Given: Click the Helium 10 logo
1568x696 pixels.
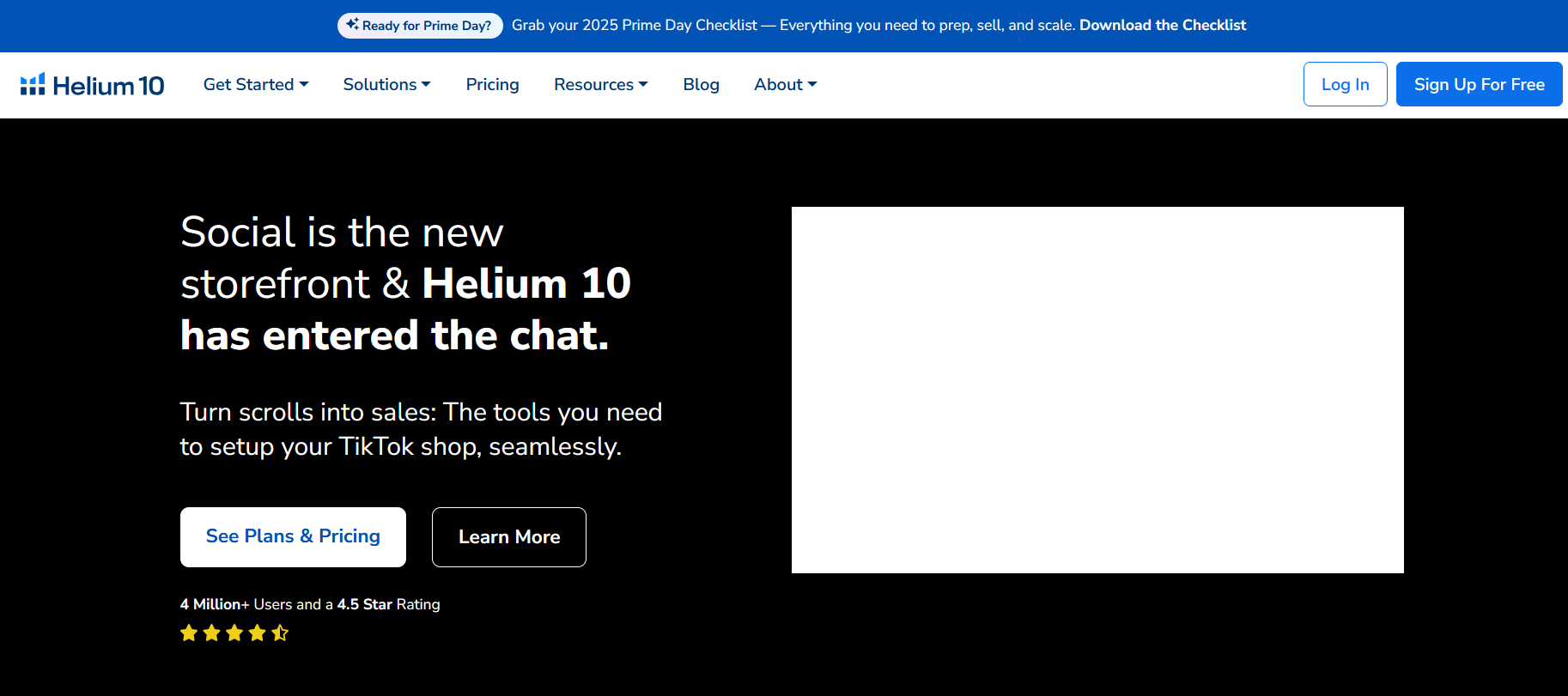Looking at the screenshot, I should pos(92,85).
